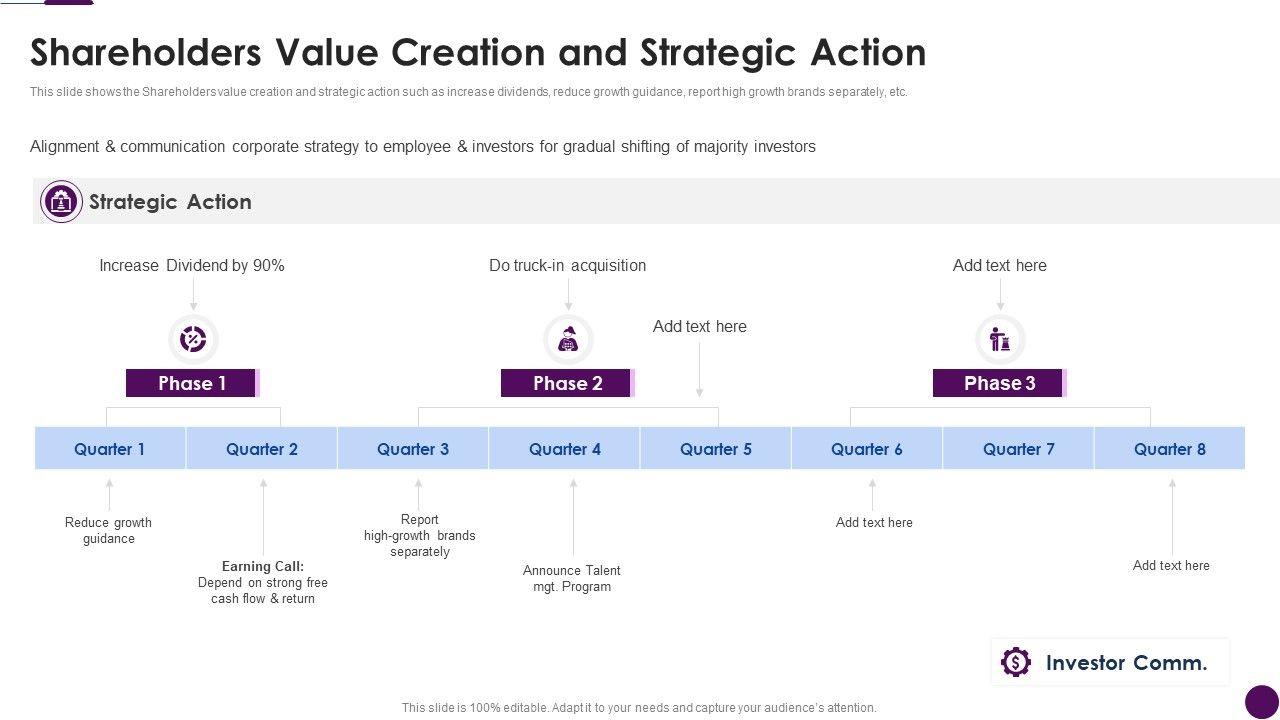Click the acquisition person icon above Phase 2
This screenshot has height=720, width=1280.
point(568,340)
